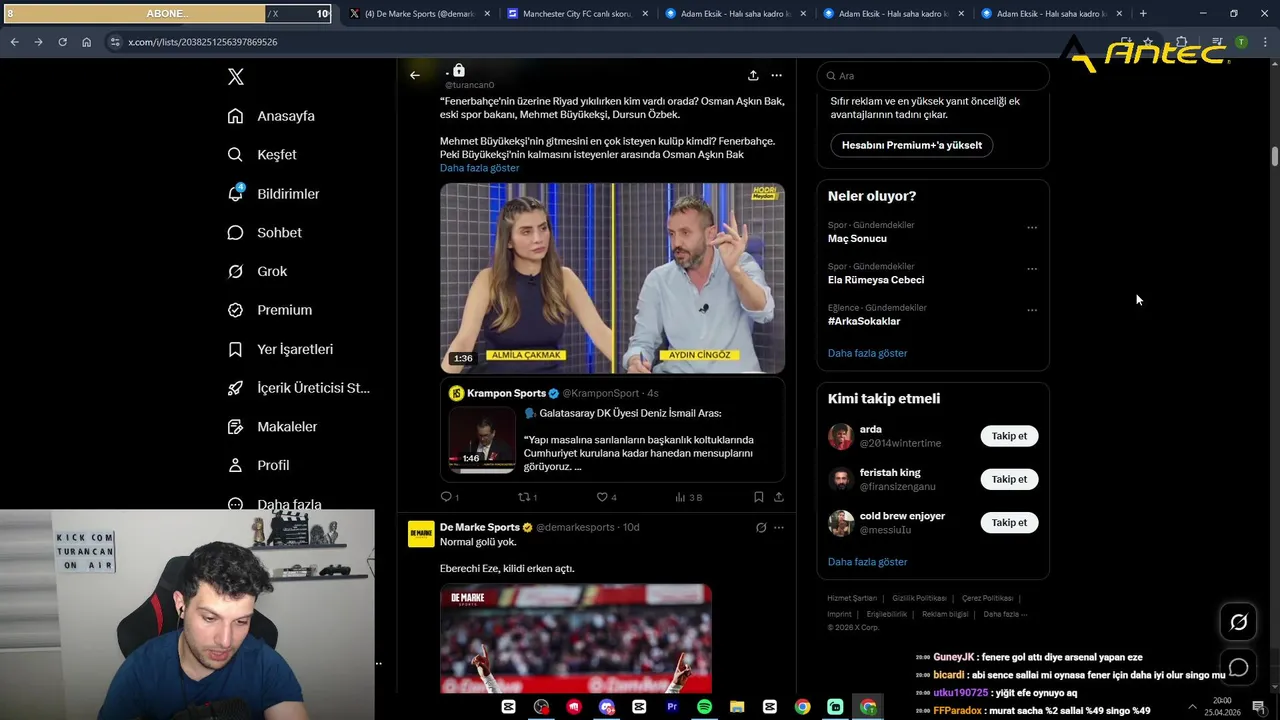Viewport: 1280px width, 720px height.
Task: Go back with the list arrow
Action: pyautogui.click(x=415, y=75)
